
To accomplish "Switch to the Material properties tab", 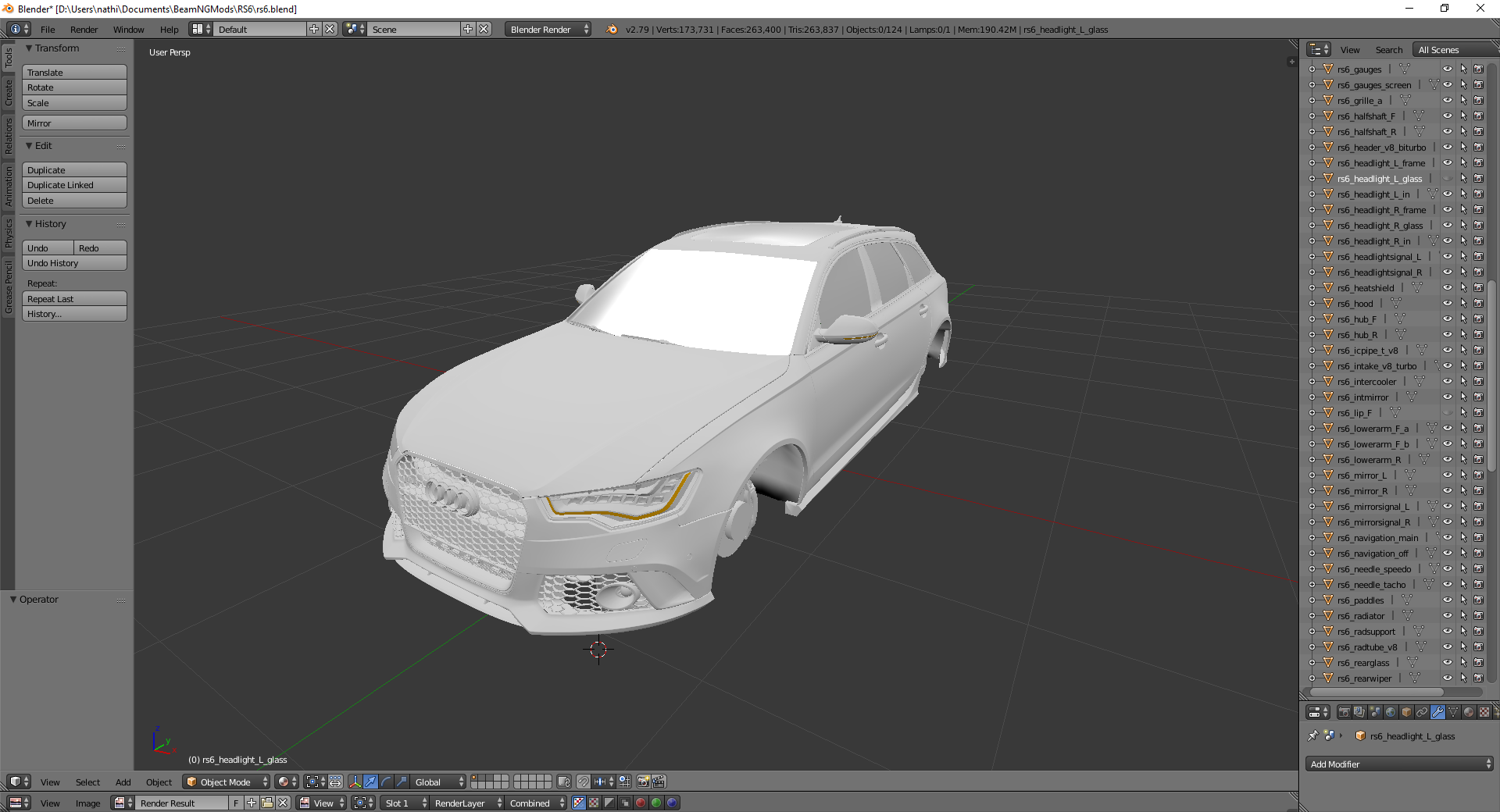I will (x=1469, y=712).
